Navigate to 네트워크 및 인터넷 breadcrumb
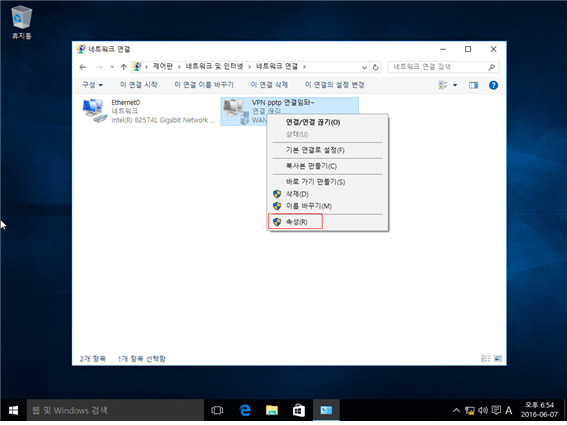 click(x=214, y=67)
